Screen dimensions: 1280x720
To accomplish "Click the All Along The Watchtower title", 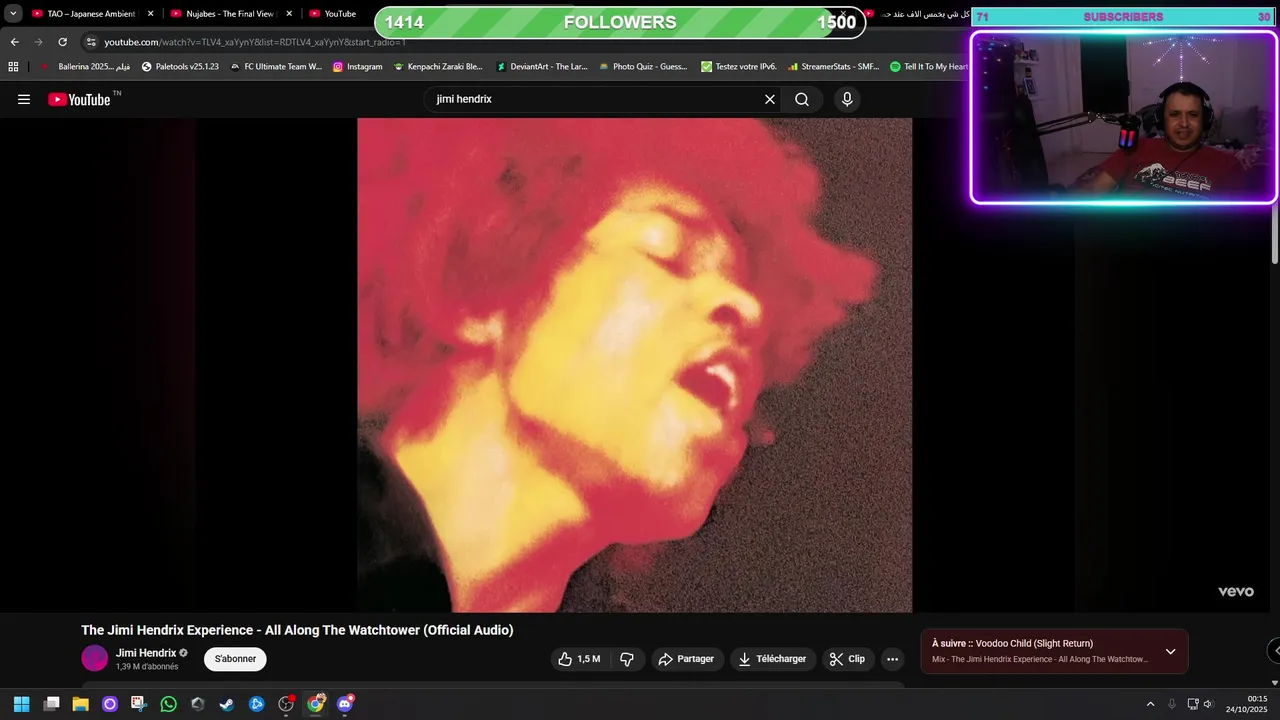I will [297, 630].
